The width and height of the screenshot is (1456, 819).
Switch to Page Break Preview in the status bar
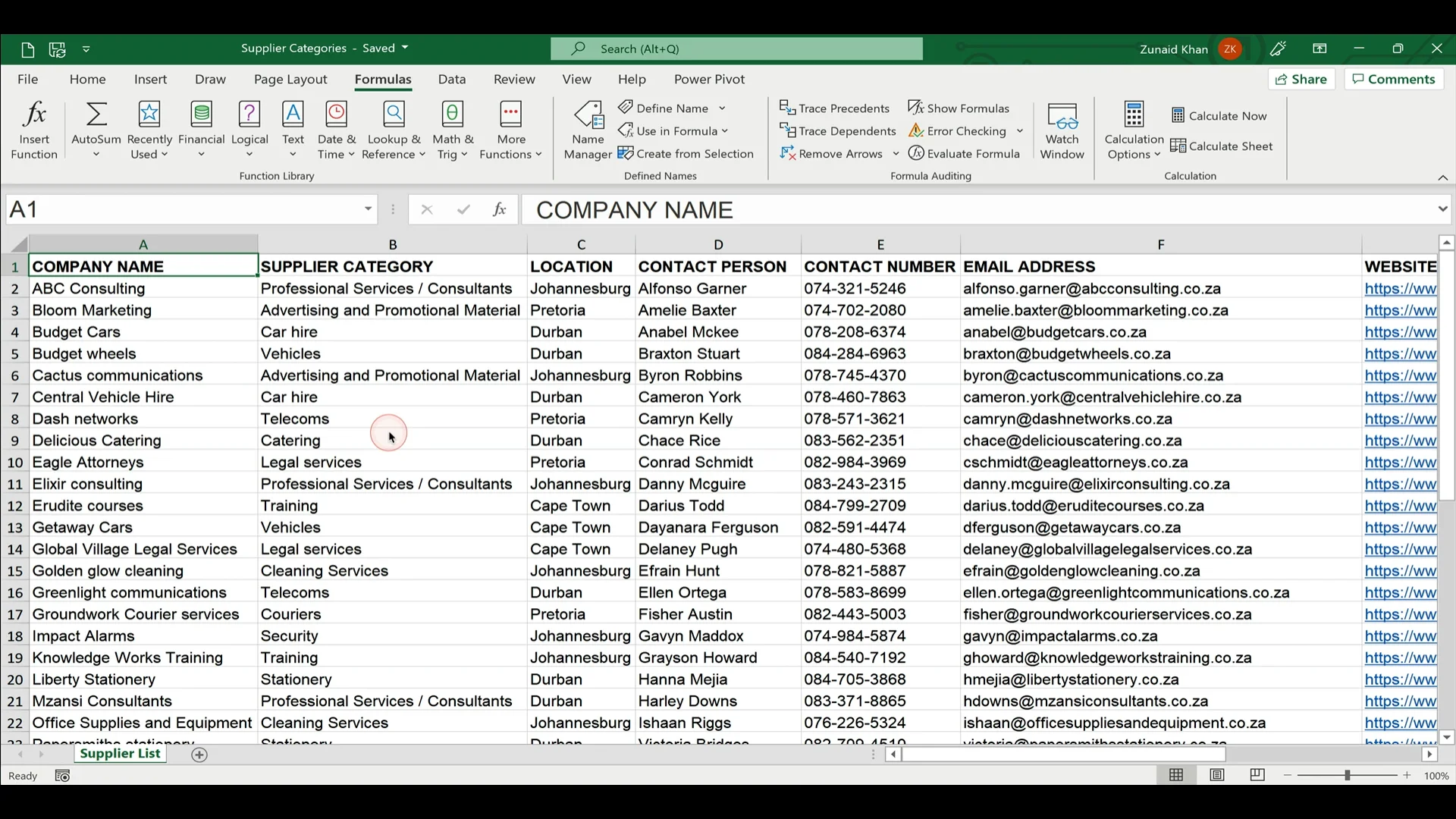(1257, 775)
